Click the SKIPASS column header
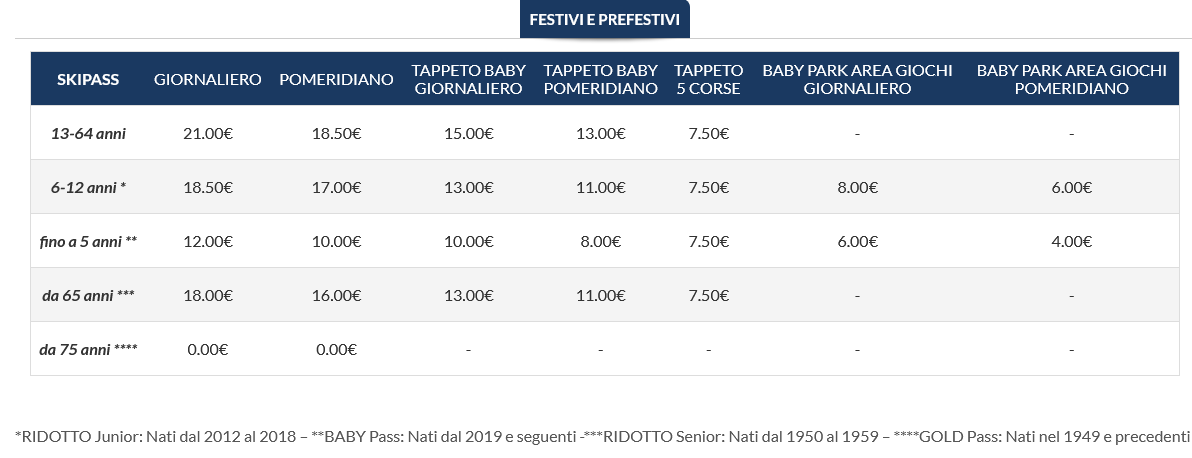The width and height of the screenshot is (1192, 458). pyautogui.click(x=88, y=79)
